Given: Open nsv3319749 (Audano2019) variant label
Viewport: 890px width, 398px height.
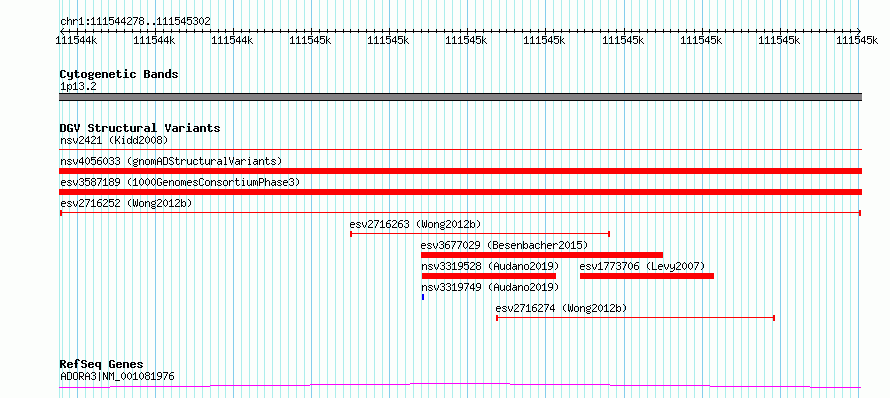Looking at the screenshot, I should 490,287.
